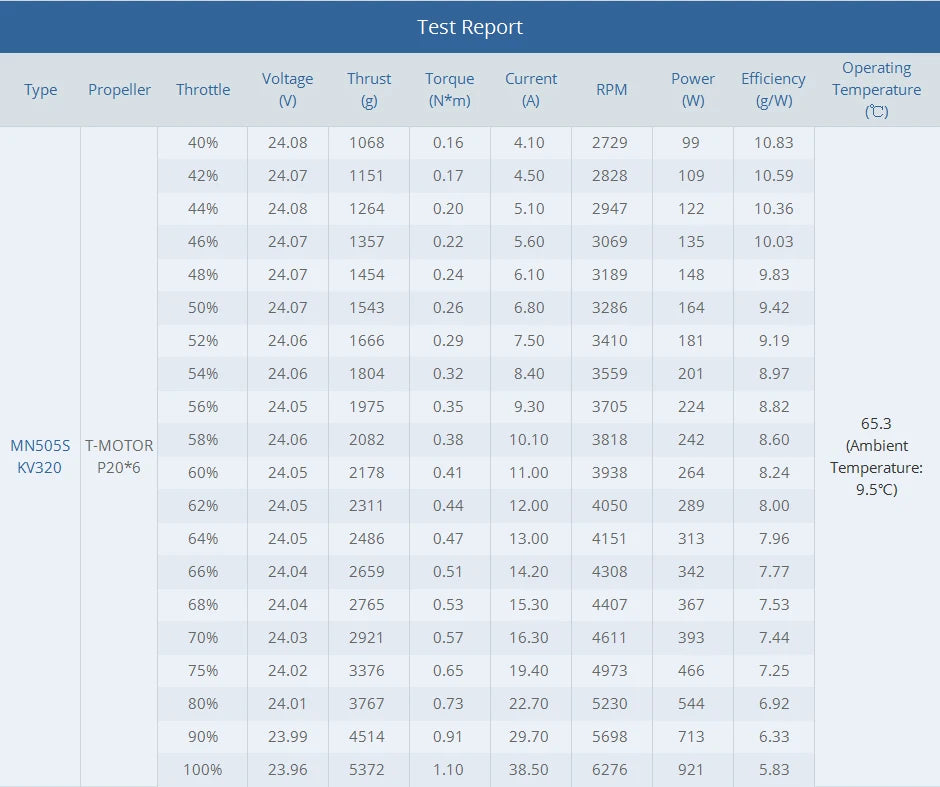Click the Efficiency (g/W) column header
Viewport: 940px width, 787px height.
(773, 90)
